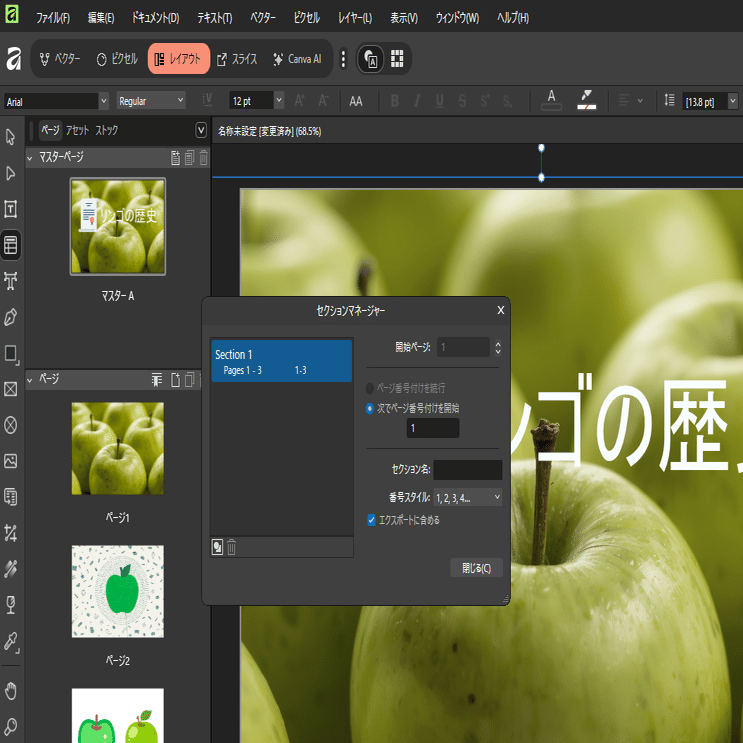
Task: Toggle Underline text formatting
Action: pyautogui.click(x=440, y=101)
